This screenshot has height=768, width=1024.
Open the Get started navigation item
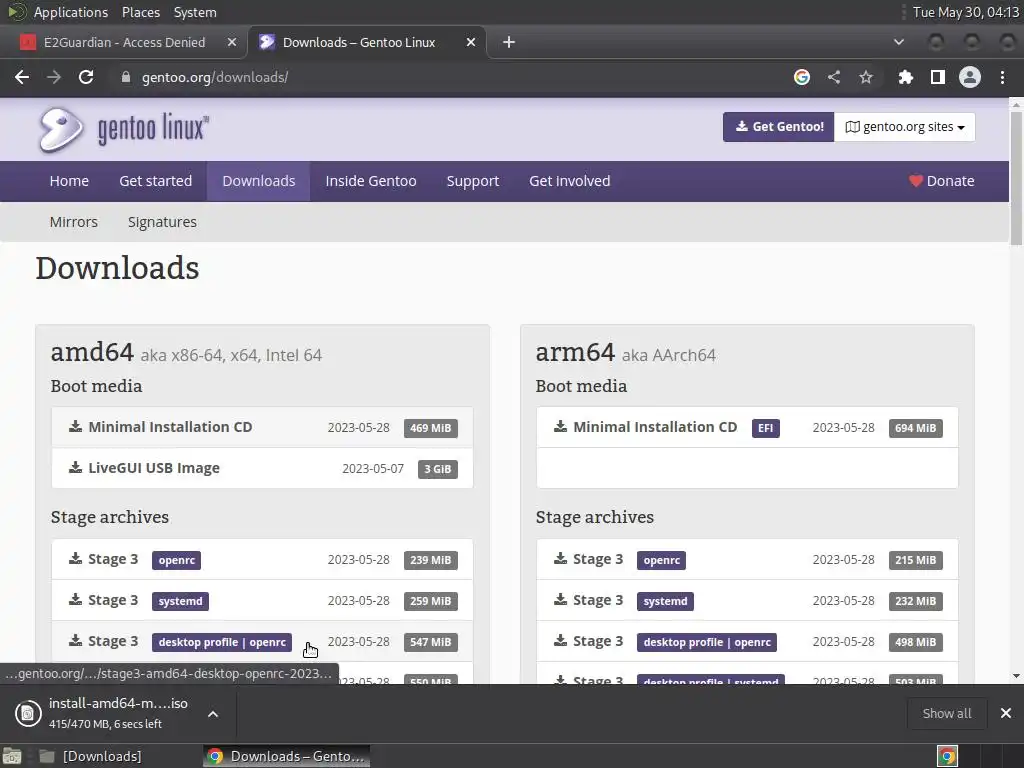pyautogui.click(x=155, y=181)
